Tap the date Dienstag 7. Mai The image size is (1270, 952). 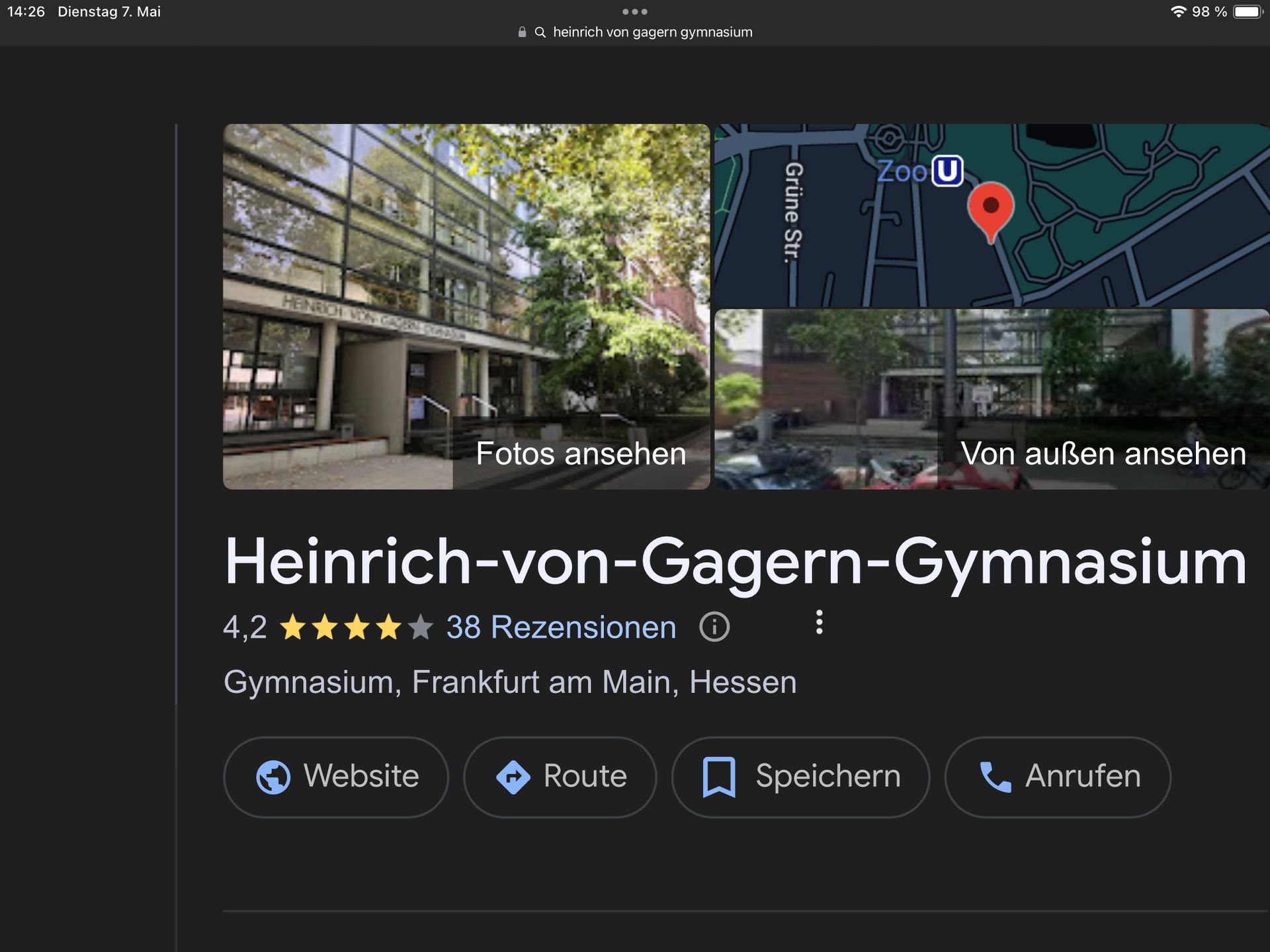point(109,12)
